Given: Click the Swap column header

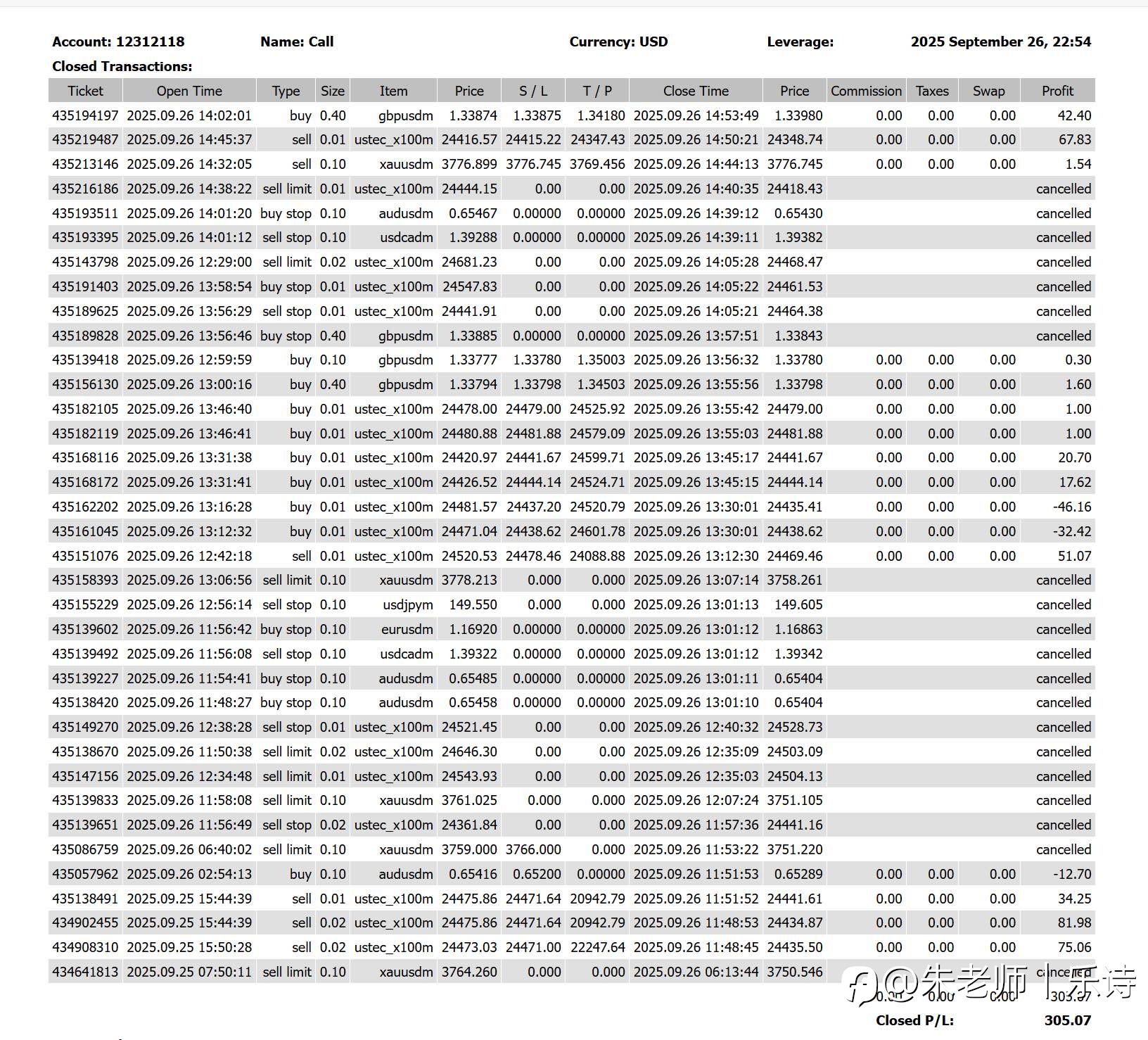Looking at the screenshot, I should click(x=988, y=91).
